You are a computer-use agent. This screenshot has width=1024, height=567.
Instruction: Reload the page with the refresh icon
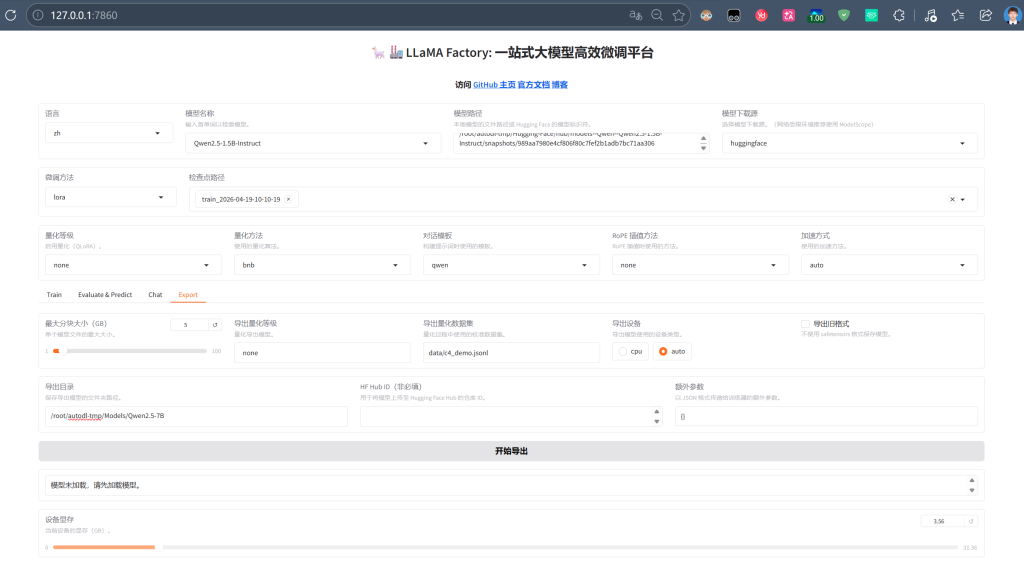point(10,15)
